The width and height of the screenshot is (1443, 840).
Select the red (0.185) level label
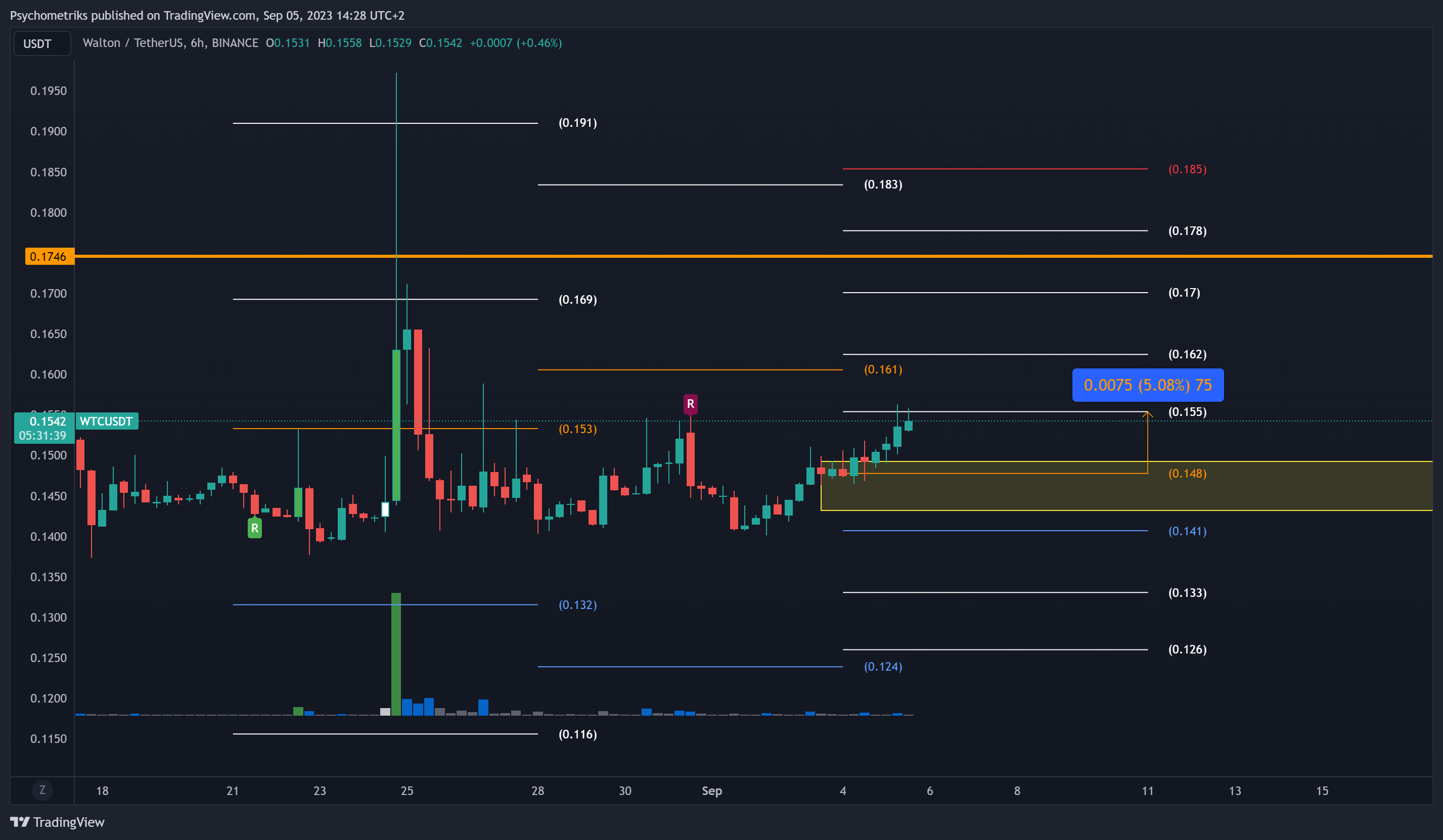1187,169
